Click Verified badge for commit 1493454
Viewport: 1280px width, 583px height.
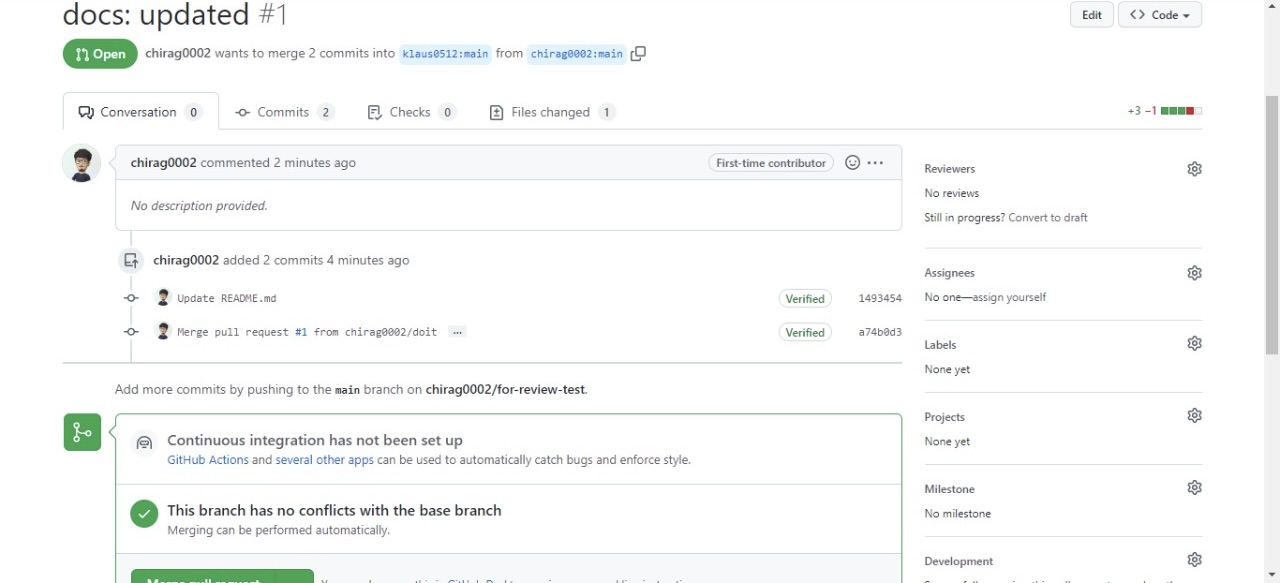[805, 298]
